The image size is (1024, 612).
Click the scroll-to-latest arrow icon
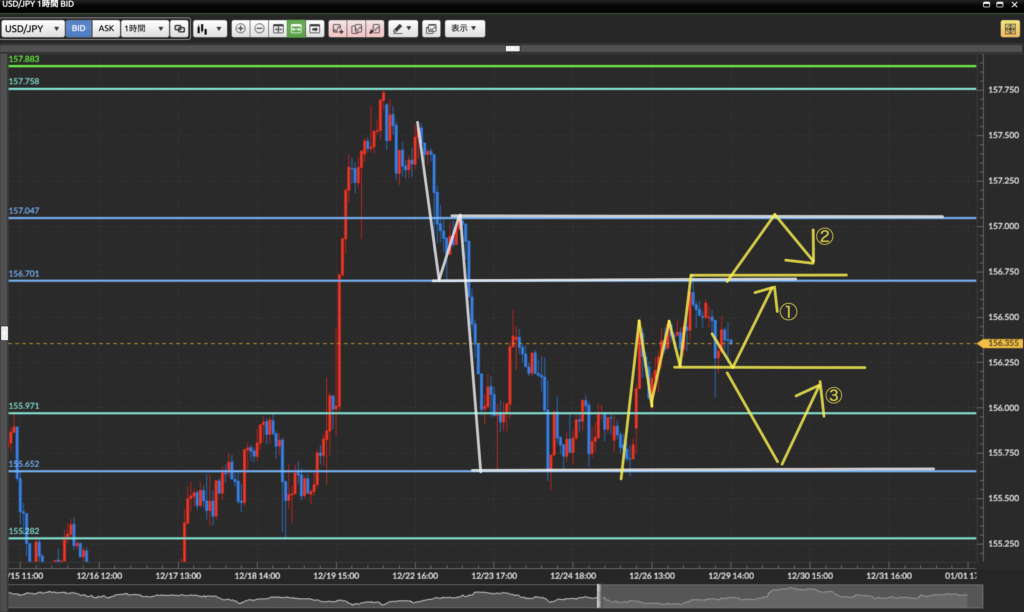316,29
